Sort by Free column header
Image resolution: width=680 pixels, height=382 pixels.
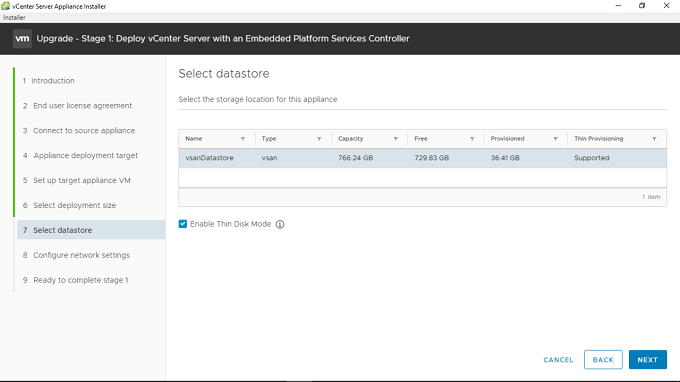click(421, 139)
